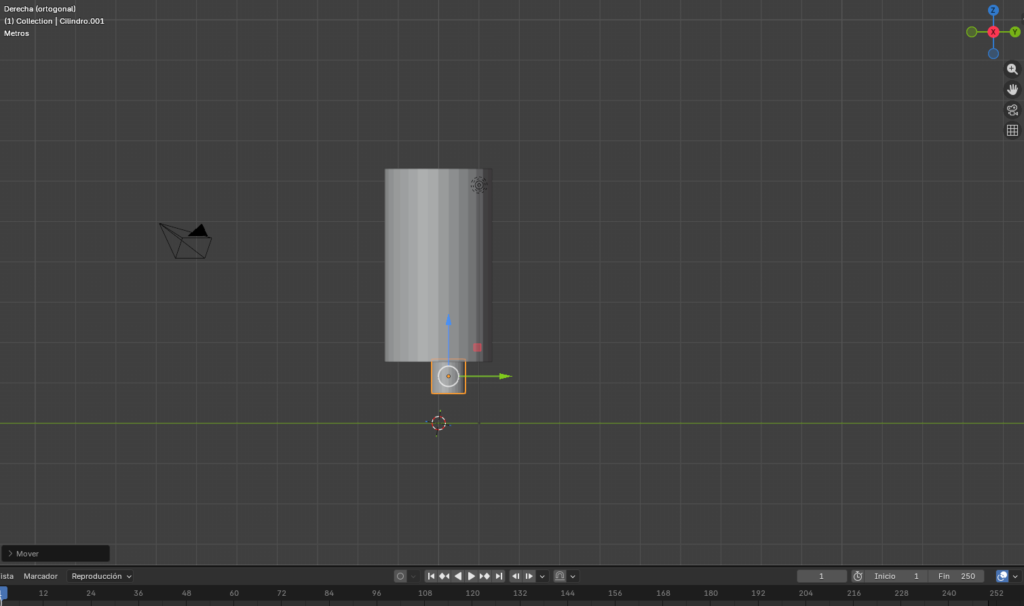Select the camera object in viewport
The image size is (1024, 606).
click(x=185, y=241)
